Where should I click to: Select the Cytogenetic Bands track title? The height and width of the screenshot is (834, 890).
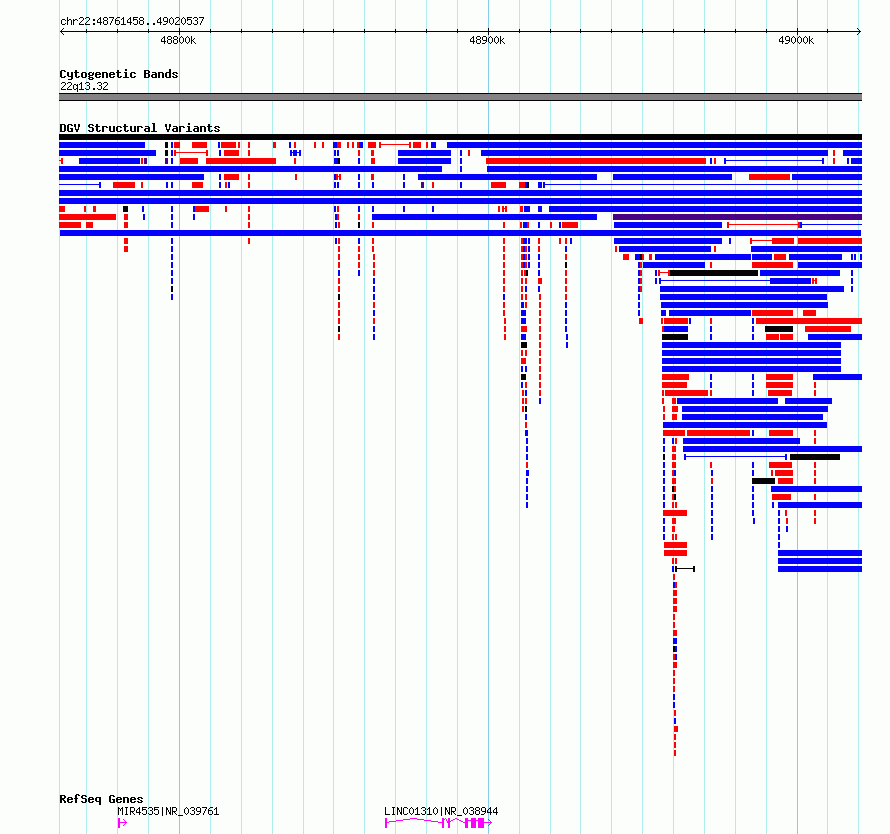tap(119, 74)
